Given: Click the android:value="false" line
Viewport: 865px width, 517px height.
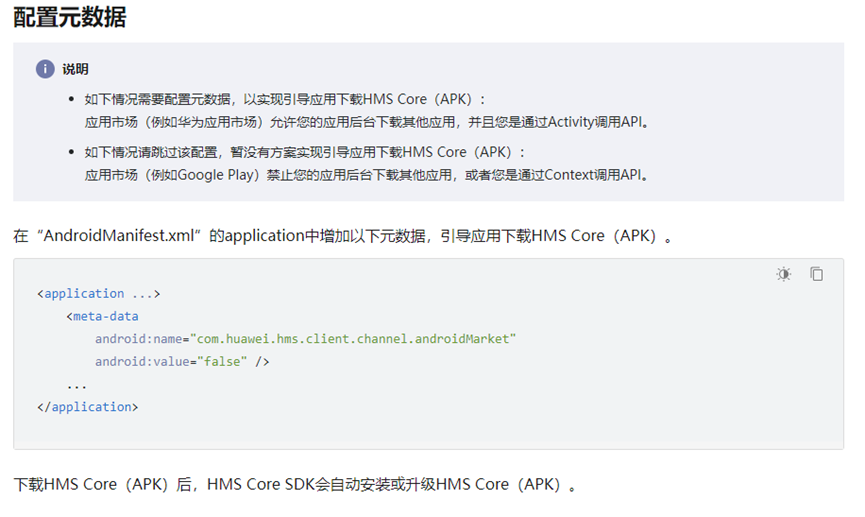Looking at the screenshot, I should click(182, 361).
